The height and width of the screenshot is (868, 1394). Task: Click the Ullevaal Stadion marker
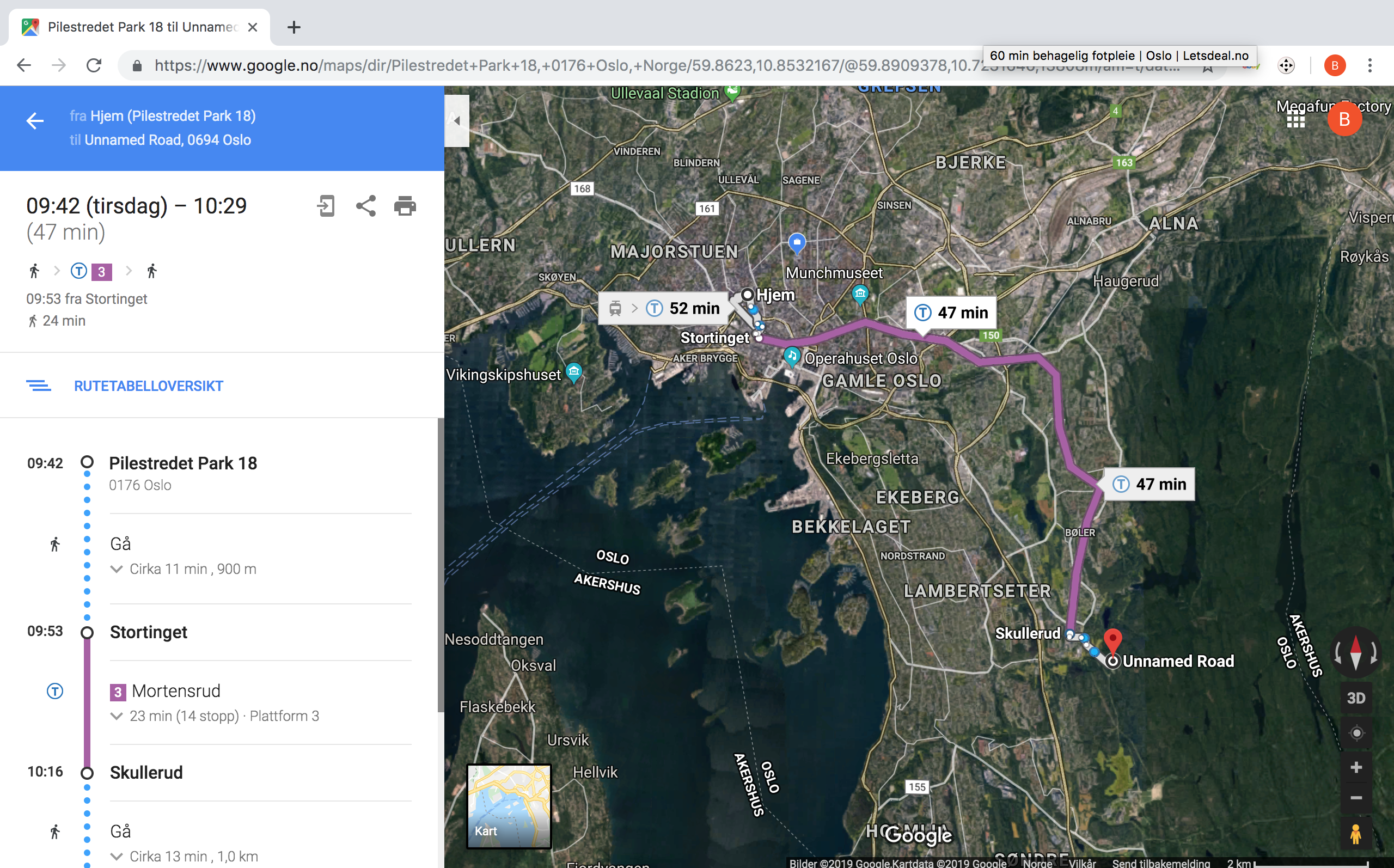[x=732, y=92]
